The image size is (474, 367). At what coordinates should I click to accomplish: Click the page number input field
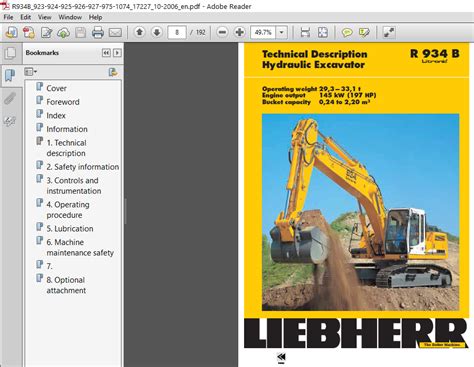tap(177, 32)
